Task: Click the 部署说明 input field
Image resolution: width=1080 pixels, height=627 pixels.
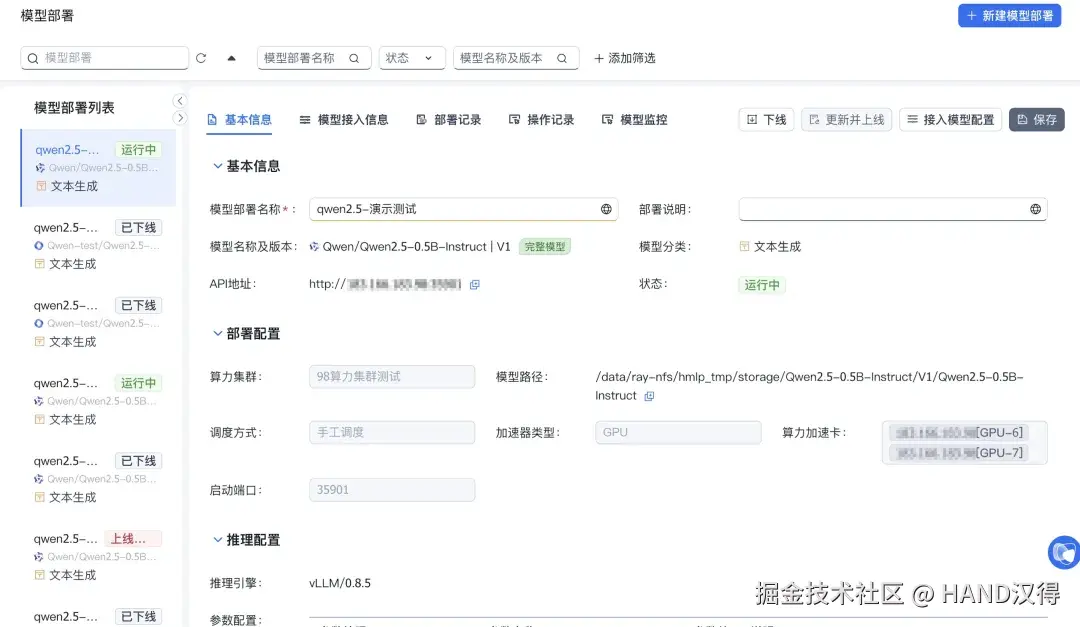Action: [x=893, y=209]
